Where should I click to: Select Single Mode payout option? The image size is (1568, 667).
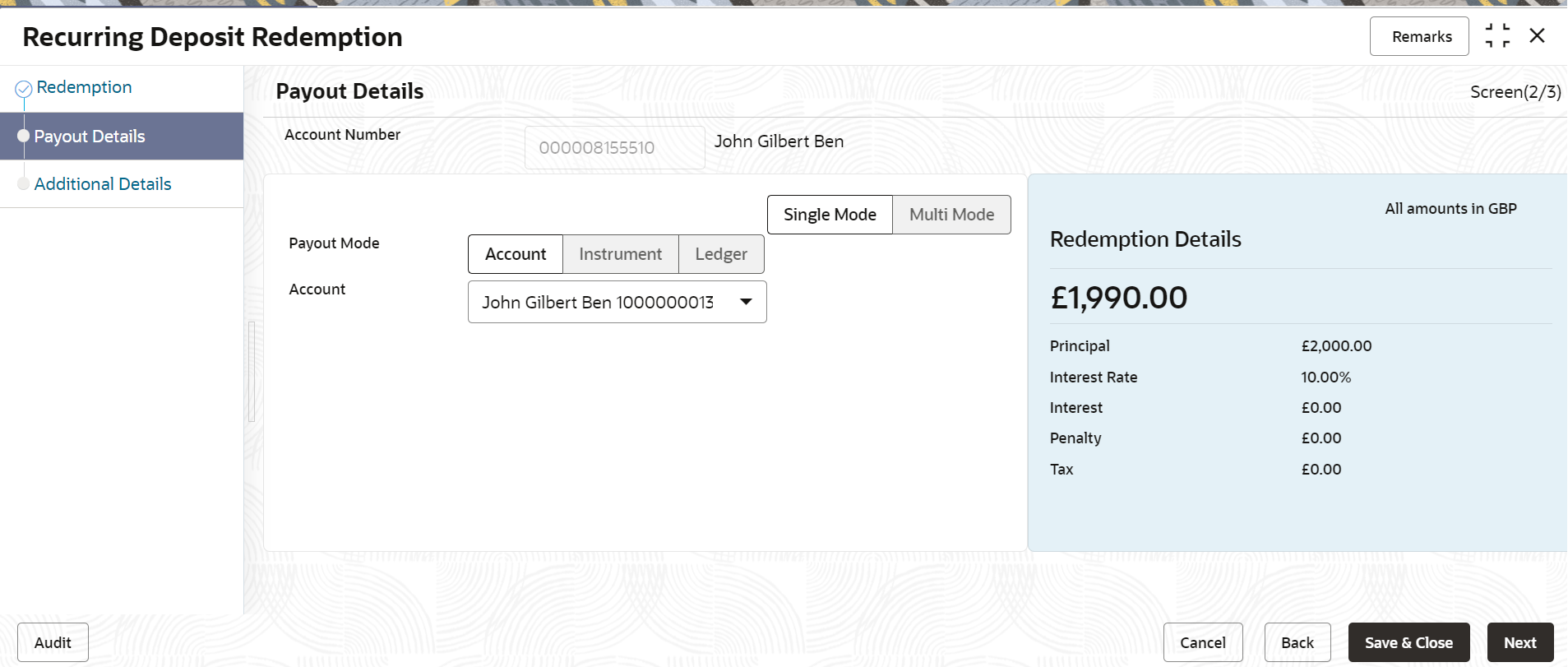pyautogui.click(x=829, y=215)
